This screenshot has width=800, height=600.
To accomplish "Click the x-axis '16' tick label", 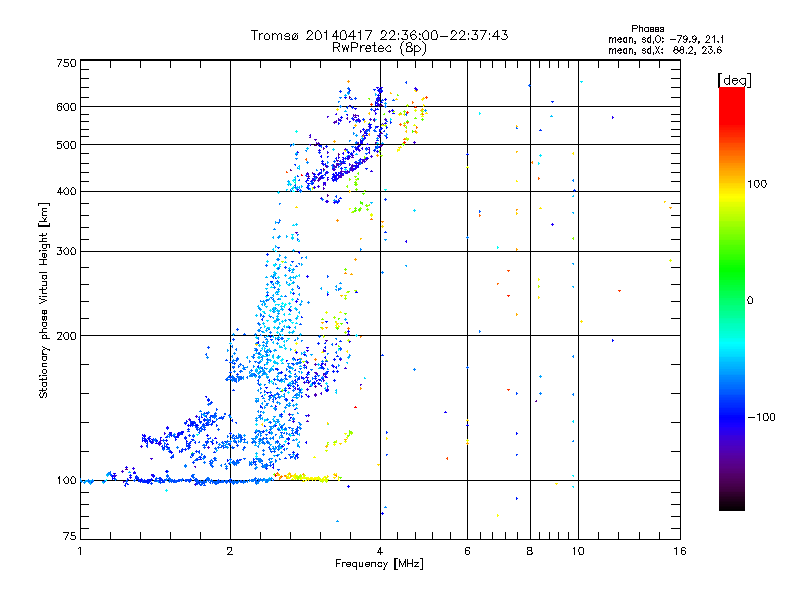I will tap(680, 551).
